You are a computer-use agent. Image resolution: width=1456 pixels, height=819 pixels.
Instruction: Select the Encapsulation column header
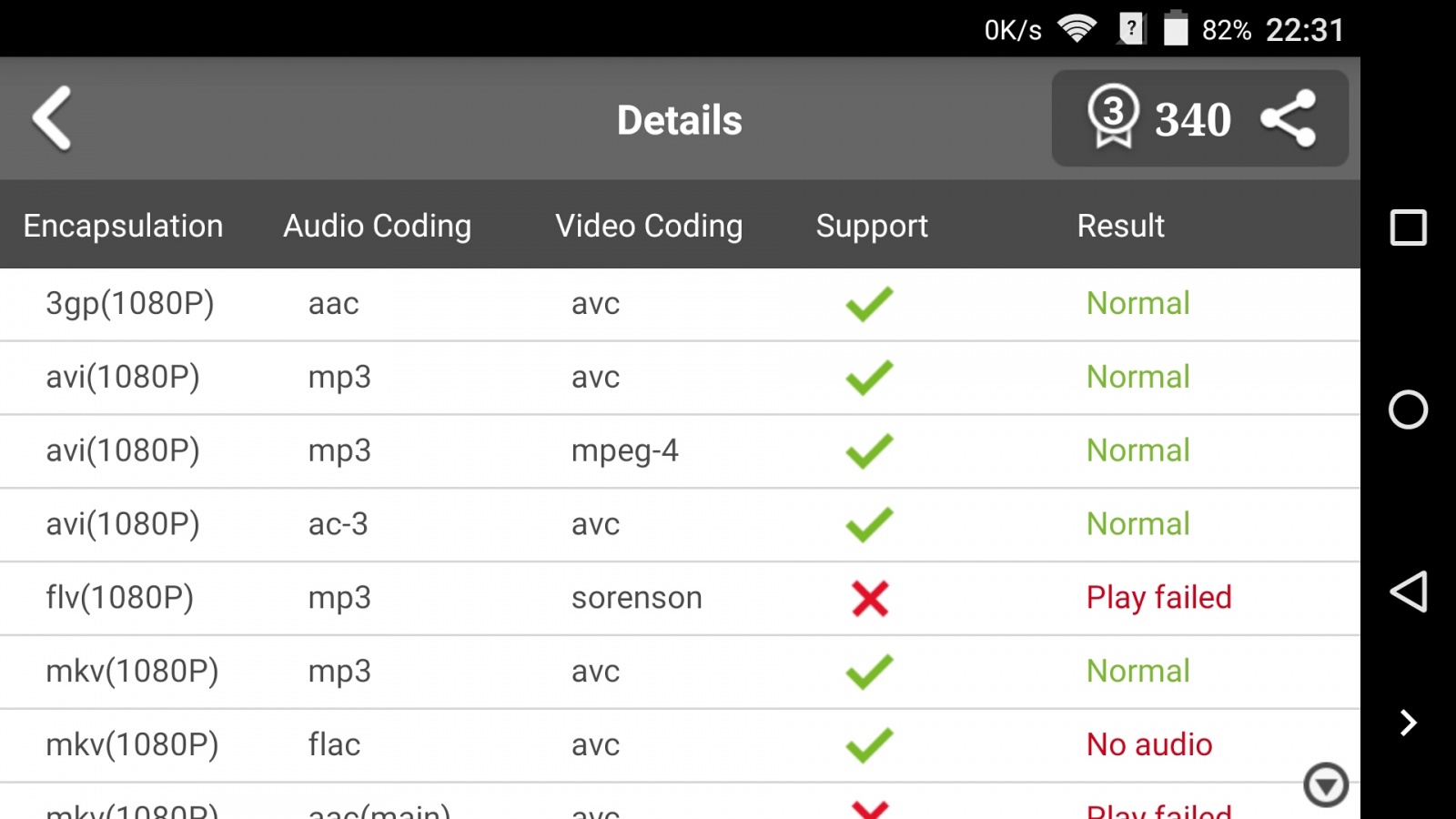[x=123, y=226]
